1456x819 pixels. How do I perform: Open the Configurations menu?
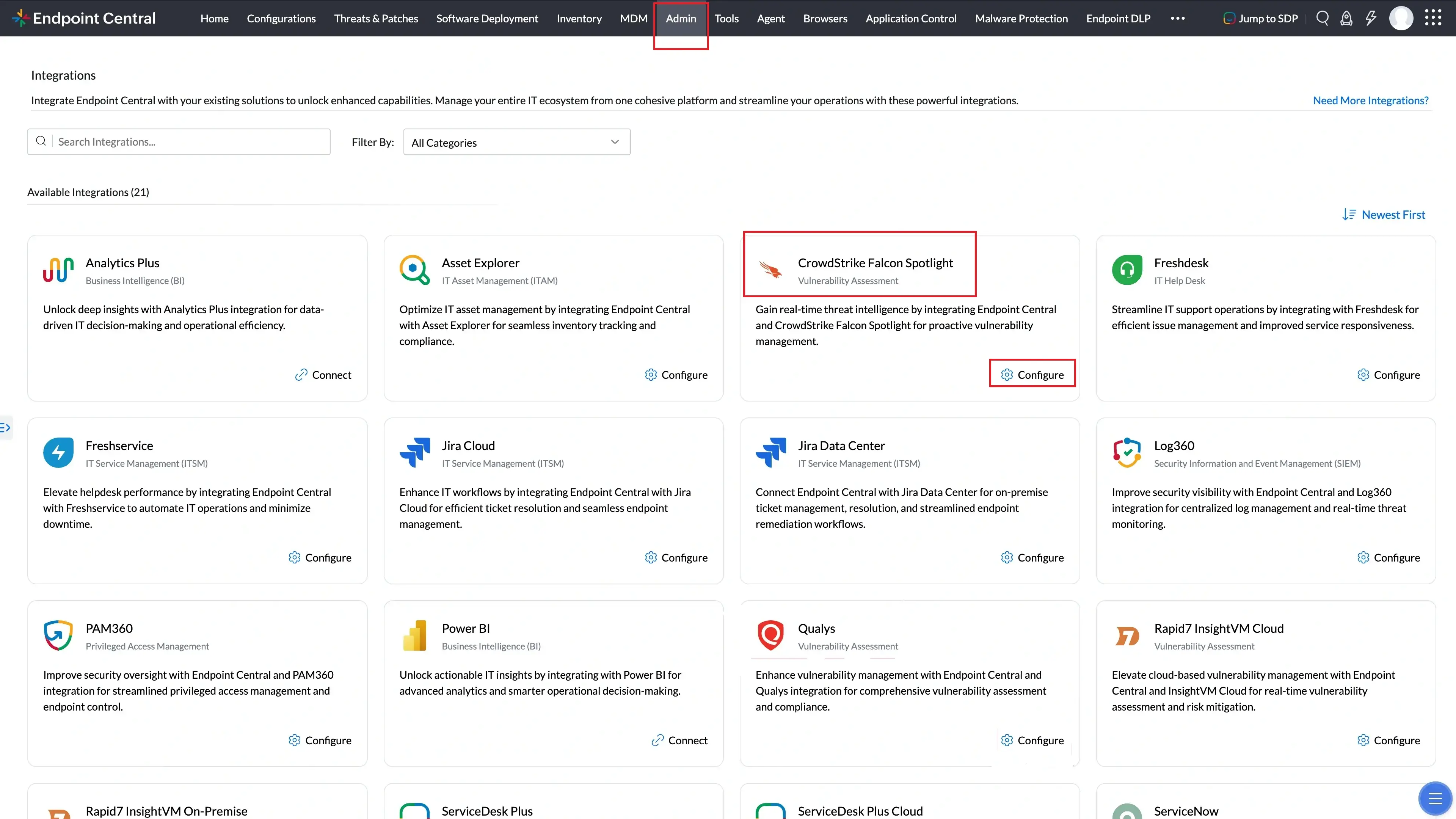pos(281,18)
